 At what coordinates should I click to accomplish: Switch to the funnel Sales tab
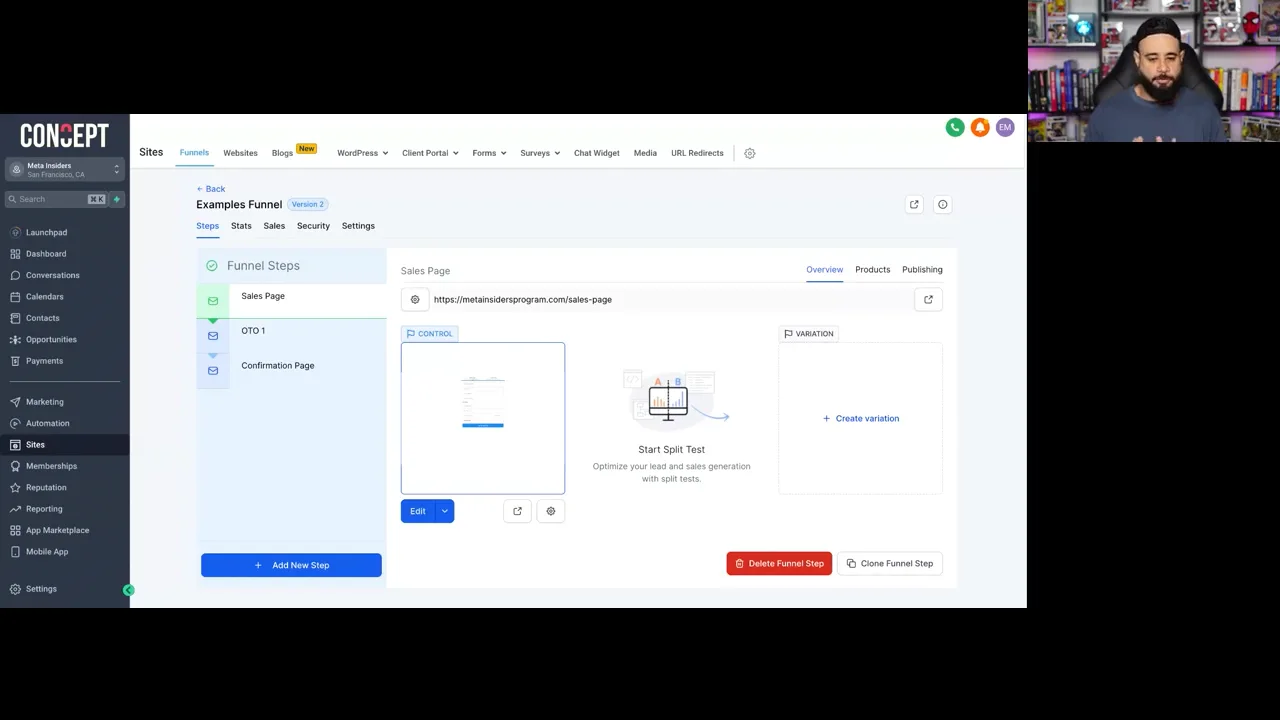point(274,226)
